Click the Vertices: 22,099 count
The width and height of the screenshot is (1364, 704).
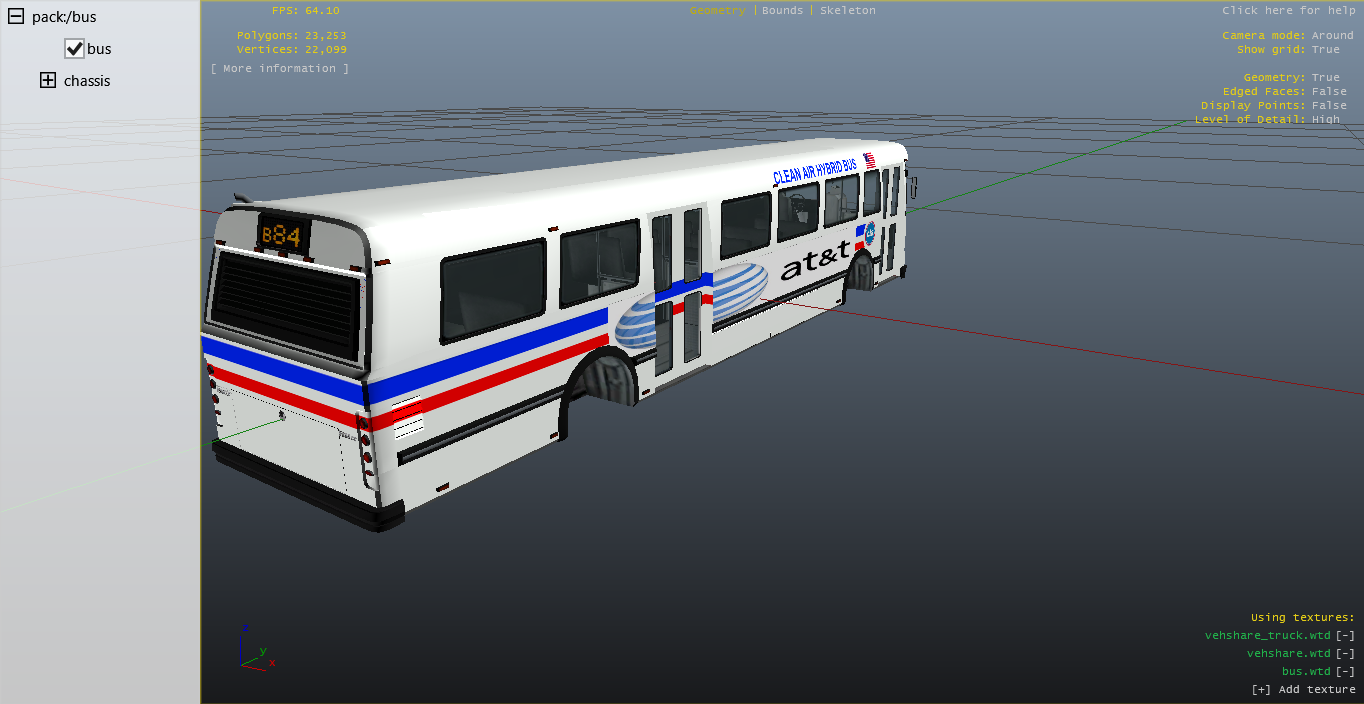coord(292,49)
